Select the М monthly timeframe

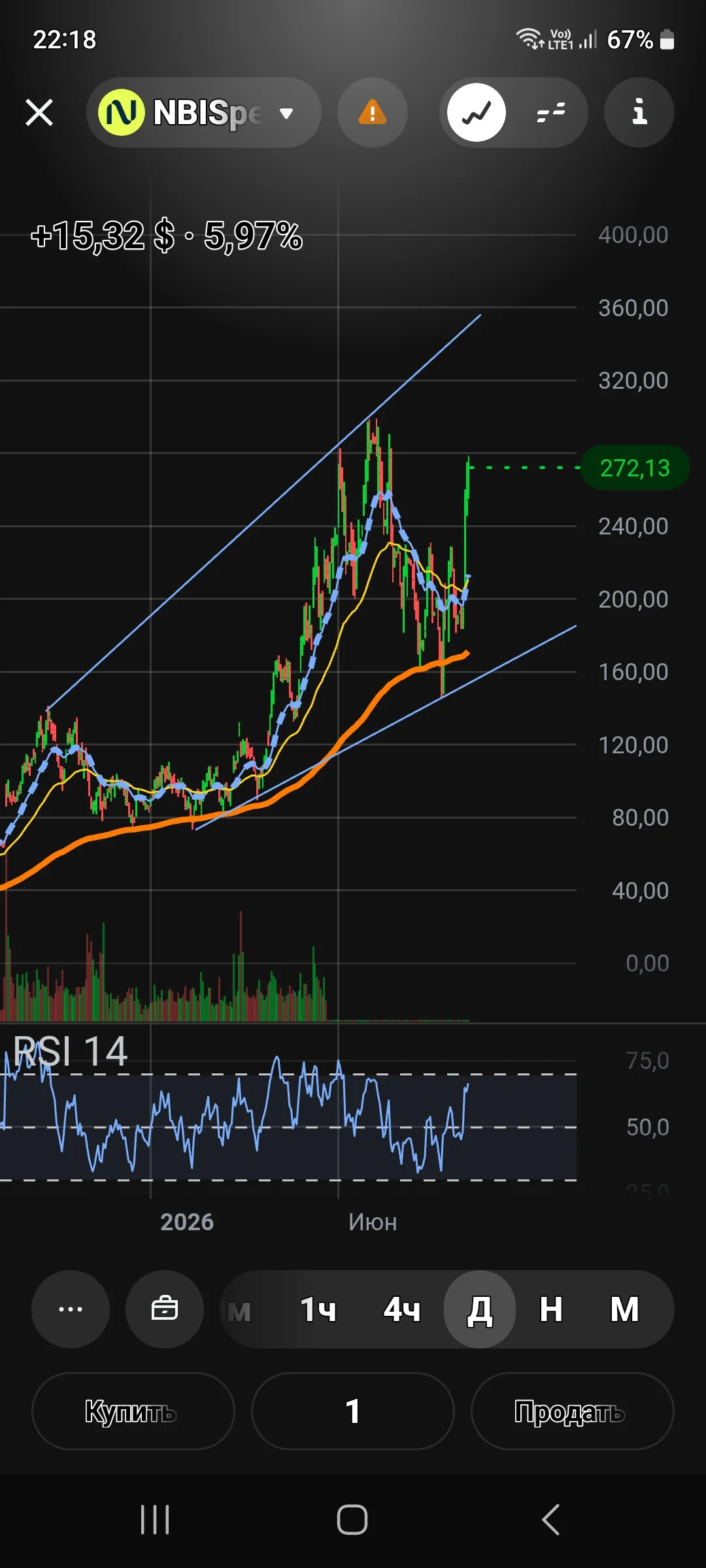click(625, 1309)
